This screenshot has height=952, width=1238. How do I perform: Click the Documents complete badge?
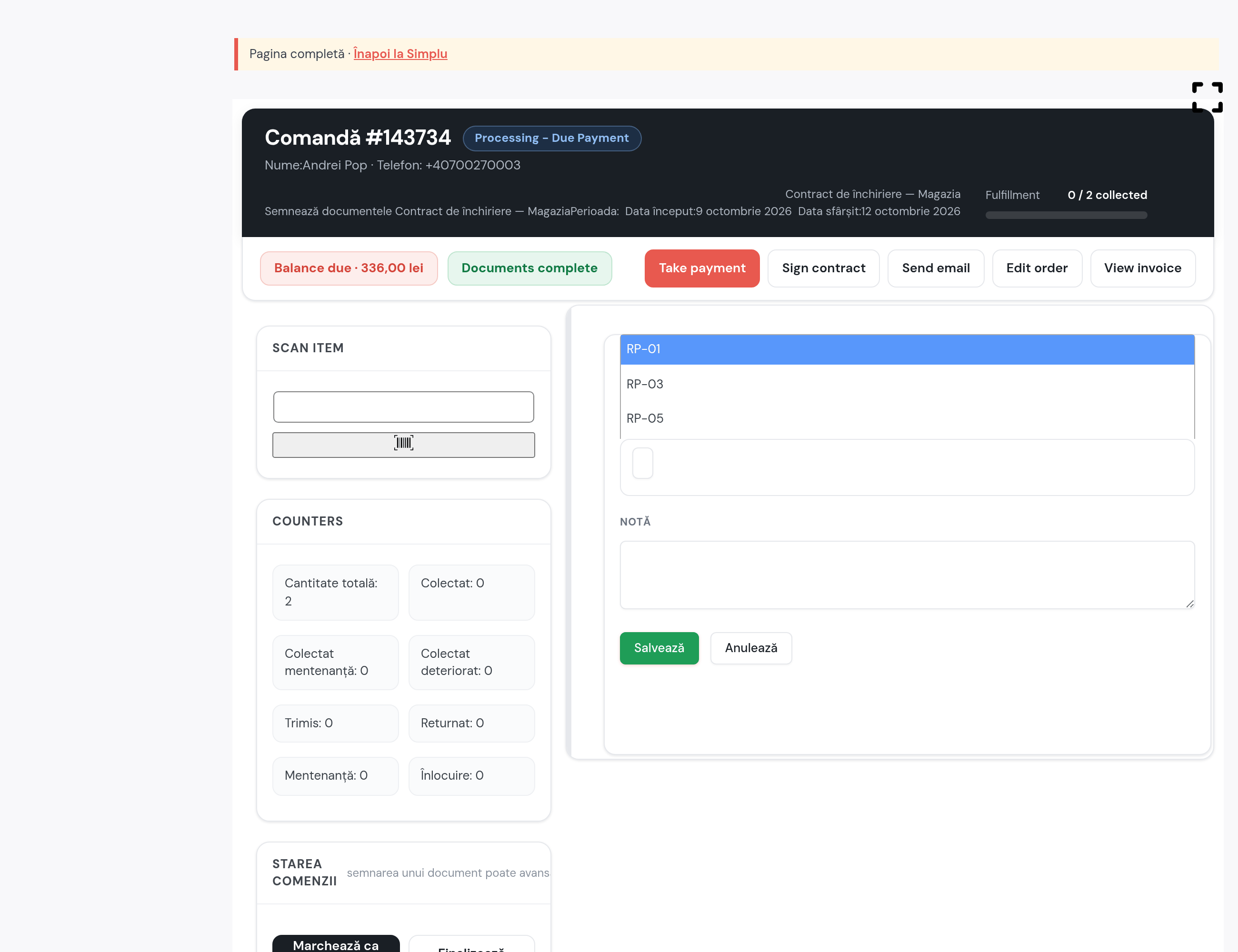tap(529, 268)
